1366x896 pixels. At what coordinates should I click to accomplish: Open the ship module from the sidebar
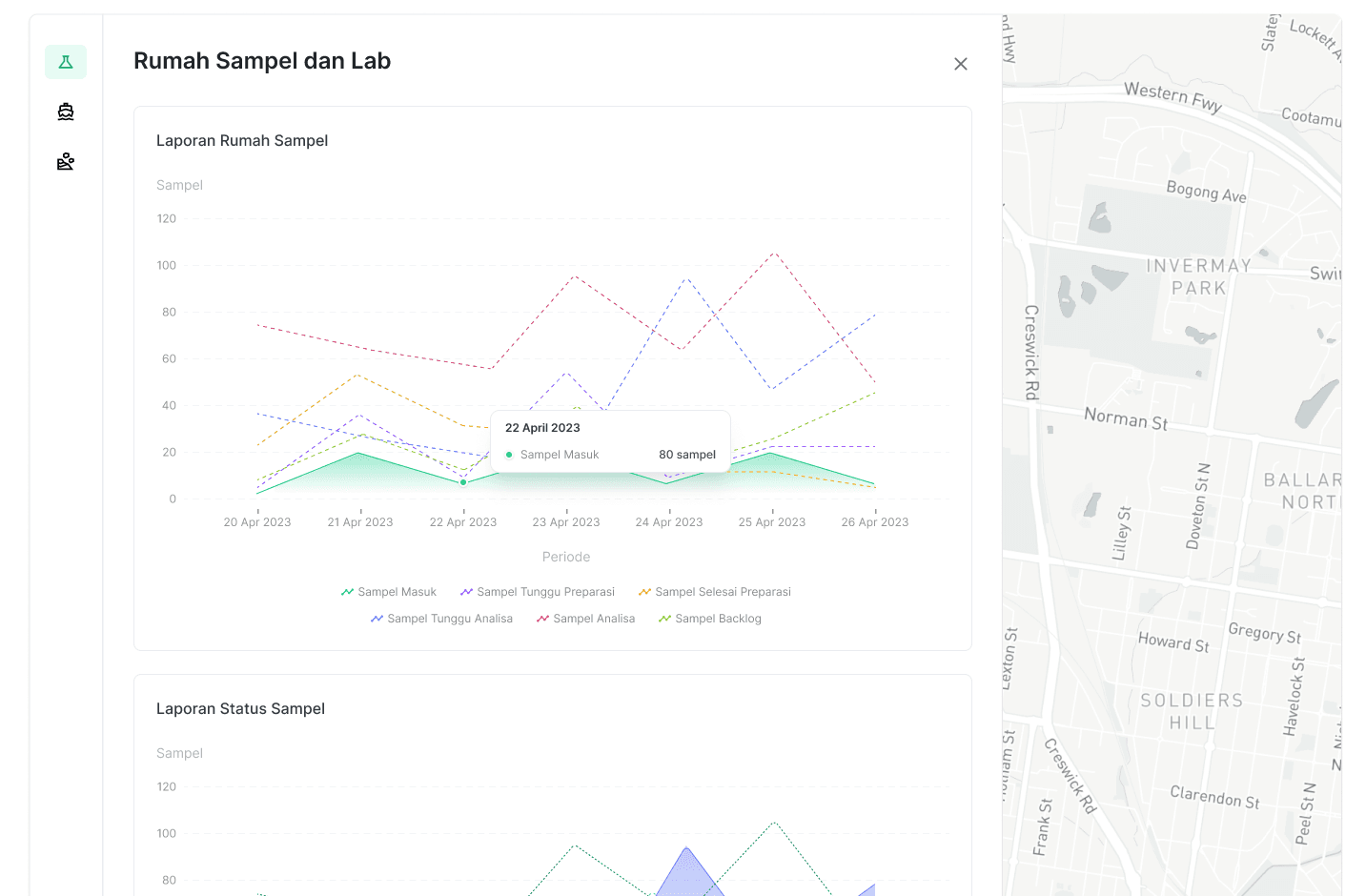tap(65, 111)
